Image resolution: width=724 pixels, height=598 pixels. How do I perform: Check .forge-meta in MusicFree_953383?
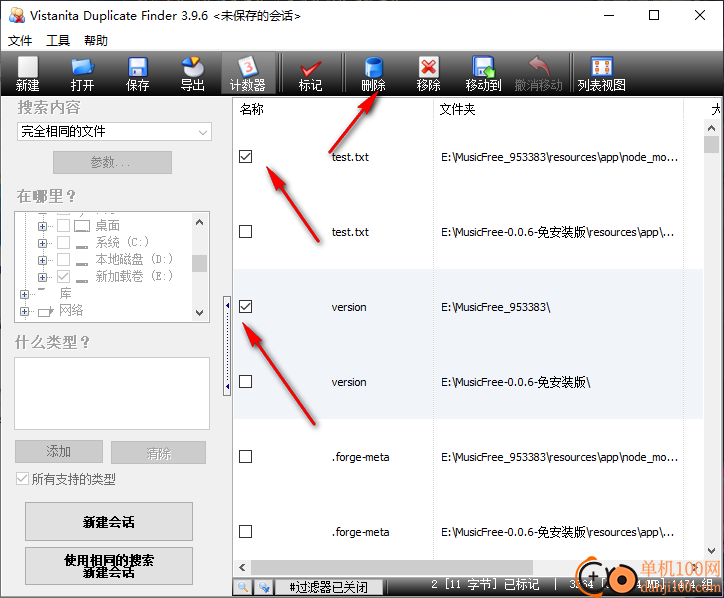click(246, 457)
